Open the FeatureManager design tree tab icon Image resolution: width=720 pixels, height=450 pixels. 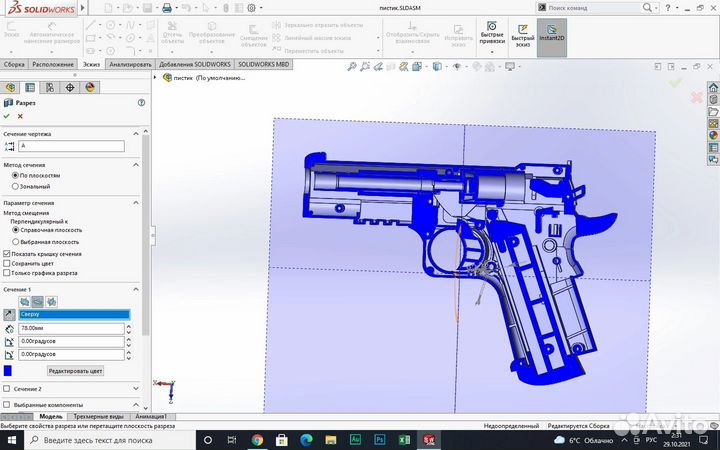pyautogui.click(x=11, y=87)
